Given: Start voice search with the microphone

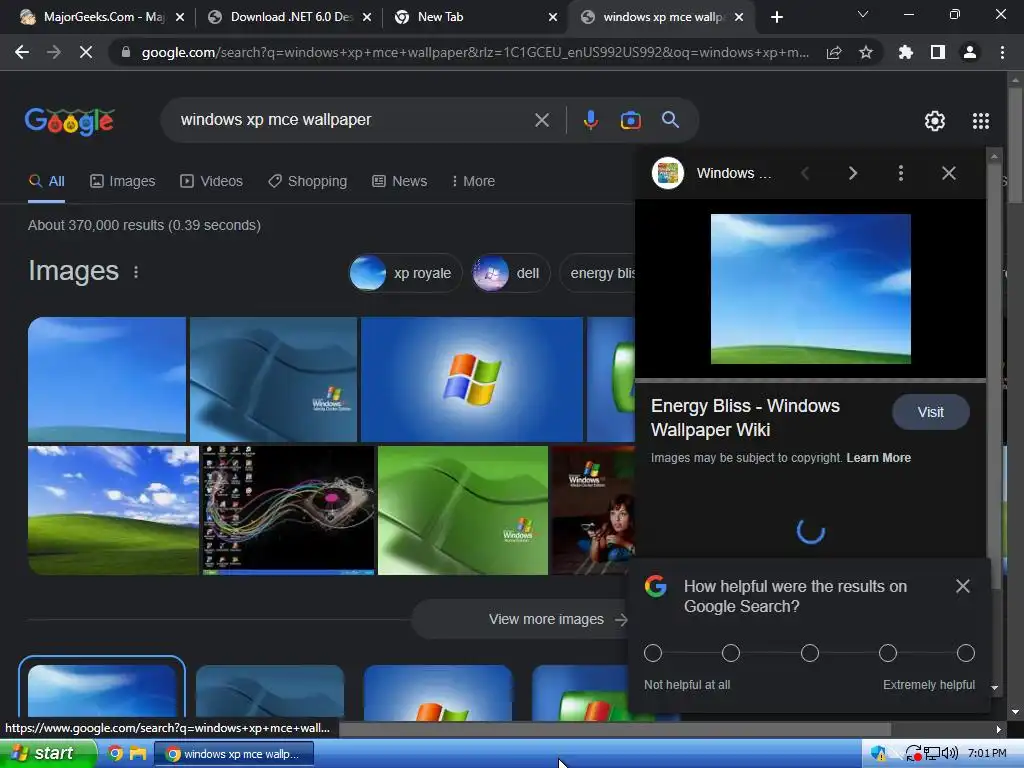Looking at the screenshot, I should 590,120.
